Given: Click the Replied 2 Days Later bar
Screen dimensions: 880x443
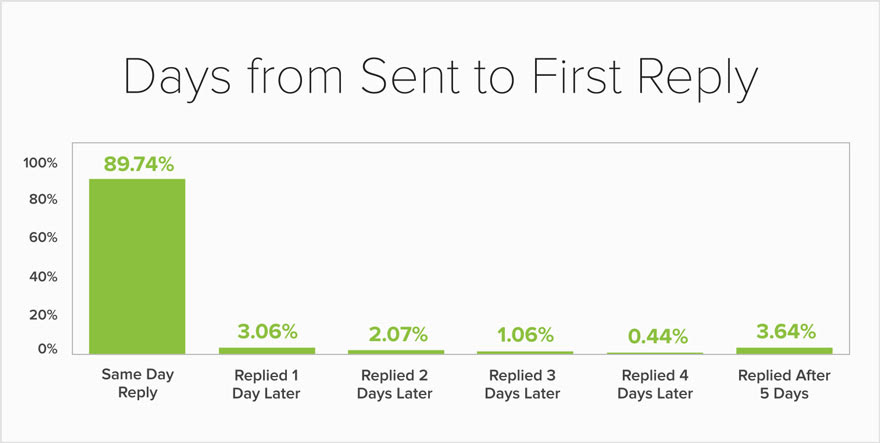Looking at the screenshot, I should pos(396,351).
